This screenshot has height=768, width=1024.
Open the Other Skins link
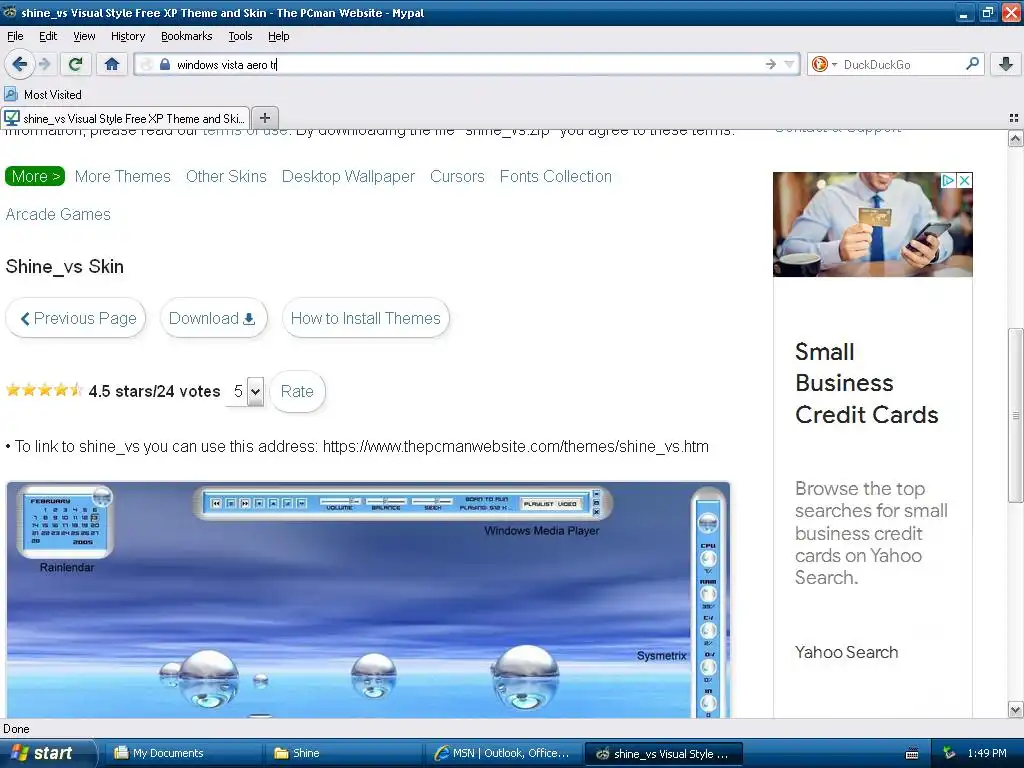[x=226, y=176]
